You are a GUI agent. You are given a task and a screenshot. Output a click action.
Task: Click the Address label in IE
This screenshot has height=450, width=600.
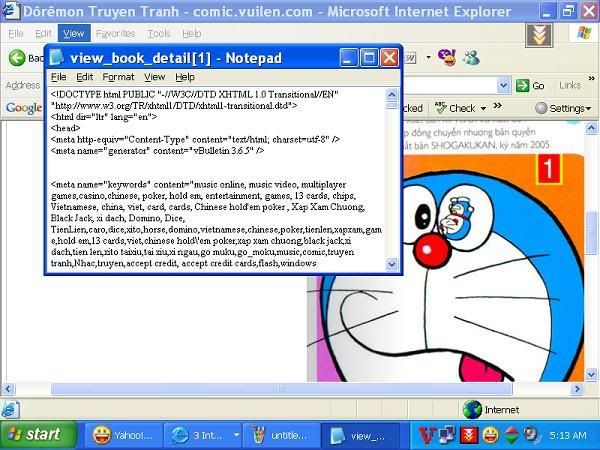pyautogui.click(x=23, y=85)
